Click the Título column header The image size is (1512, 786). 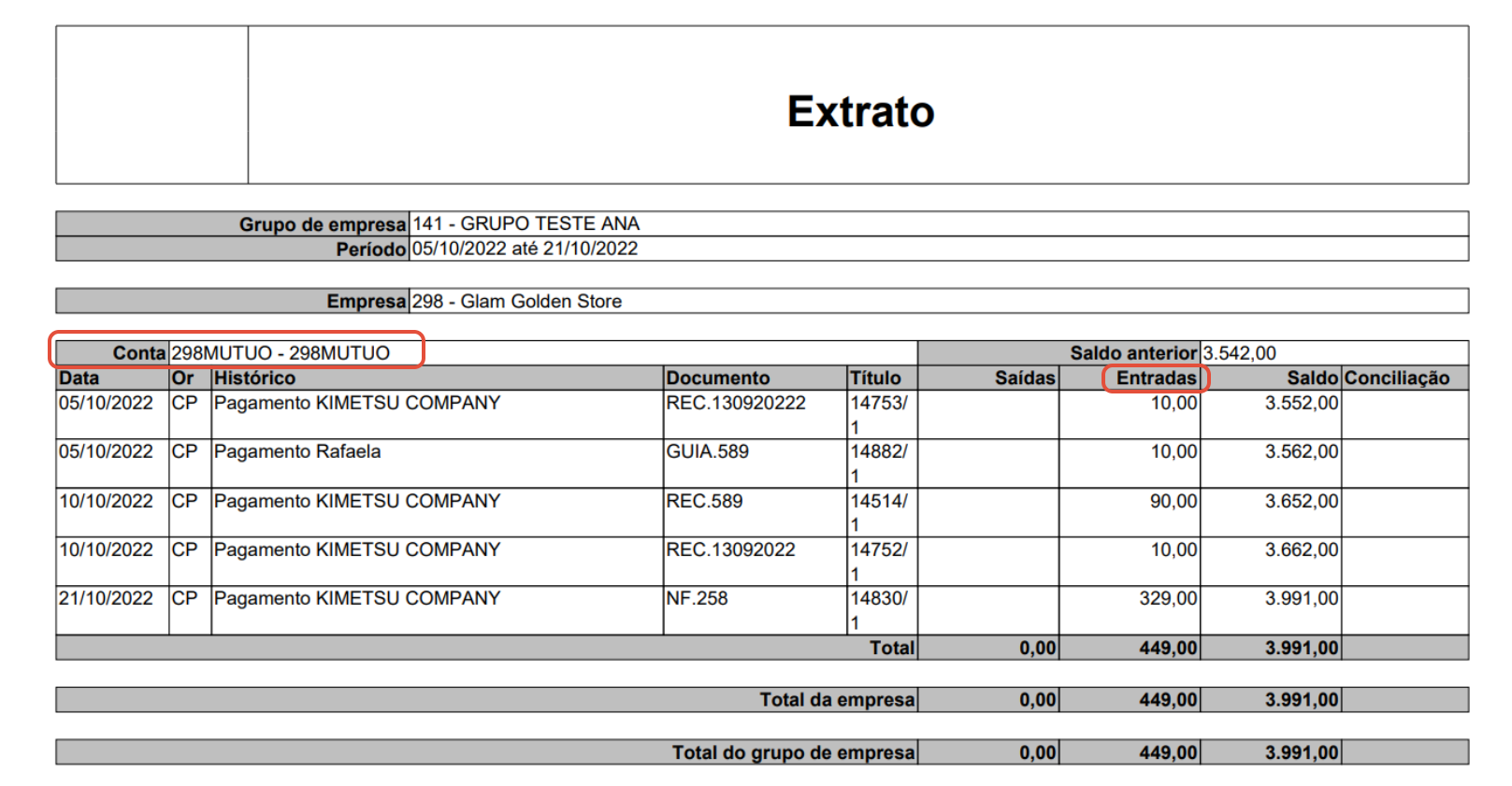click(x=875, y=378)
